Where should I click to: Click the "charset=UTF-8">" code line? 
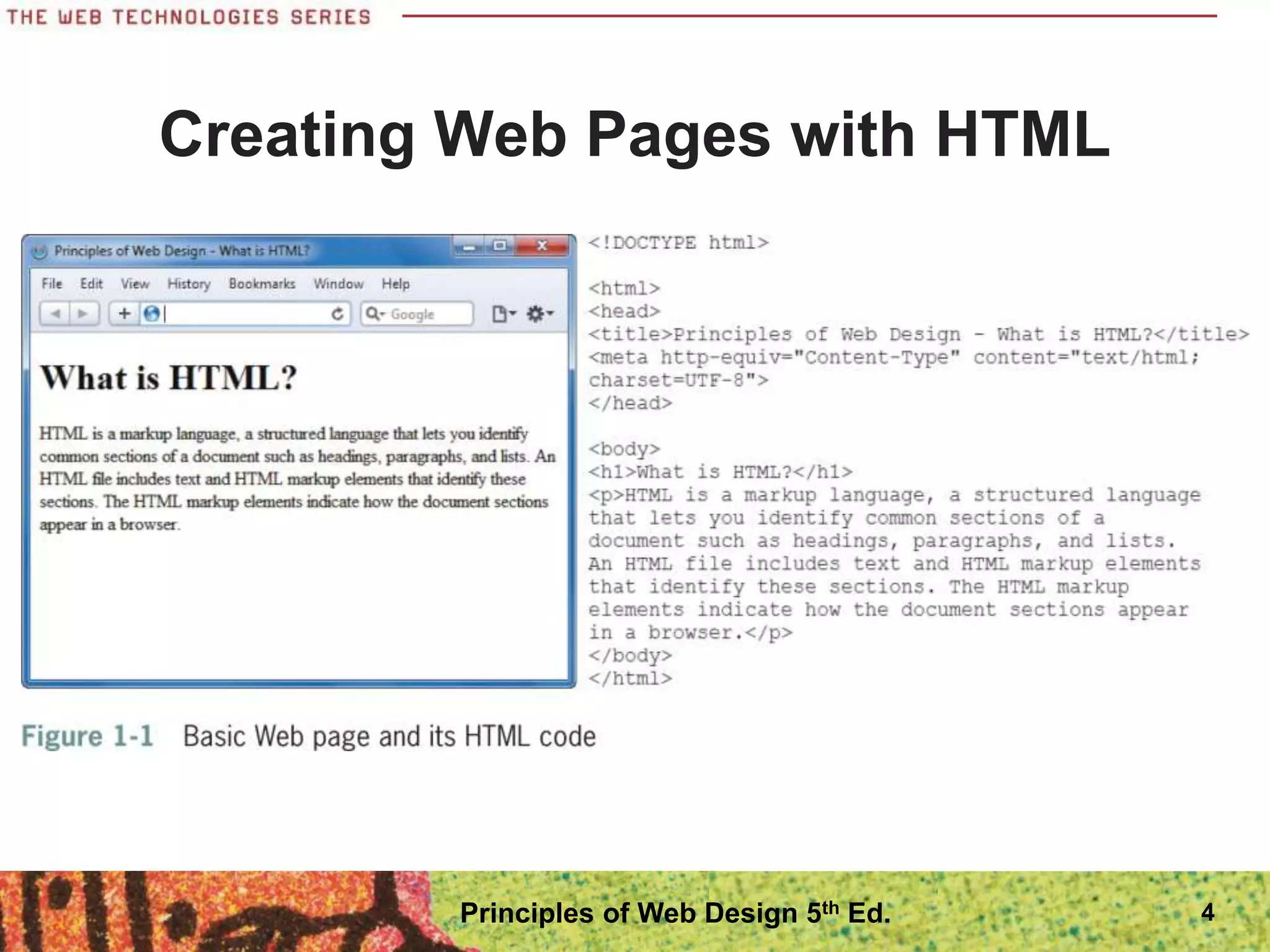pyautogui.click(x=678, y=380)
